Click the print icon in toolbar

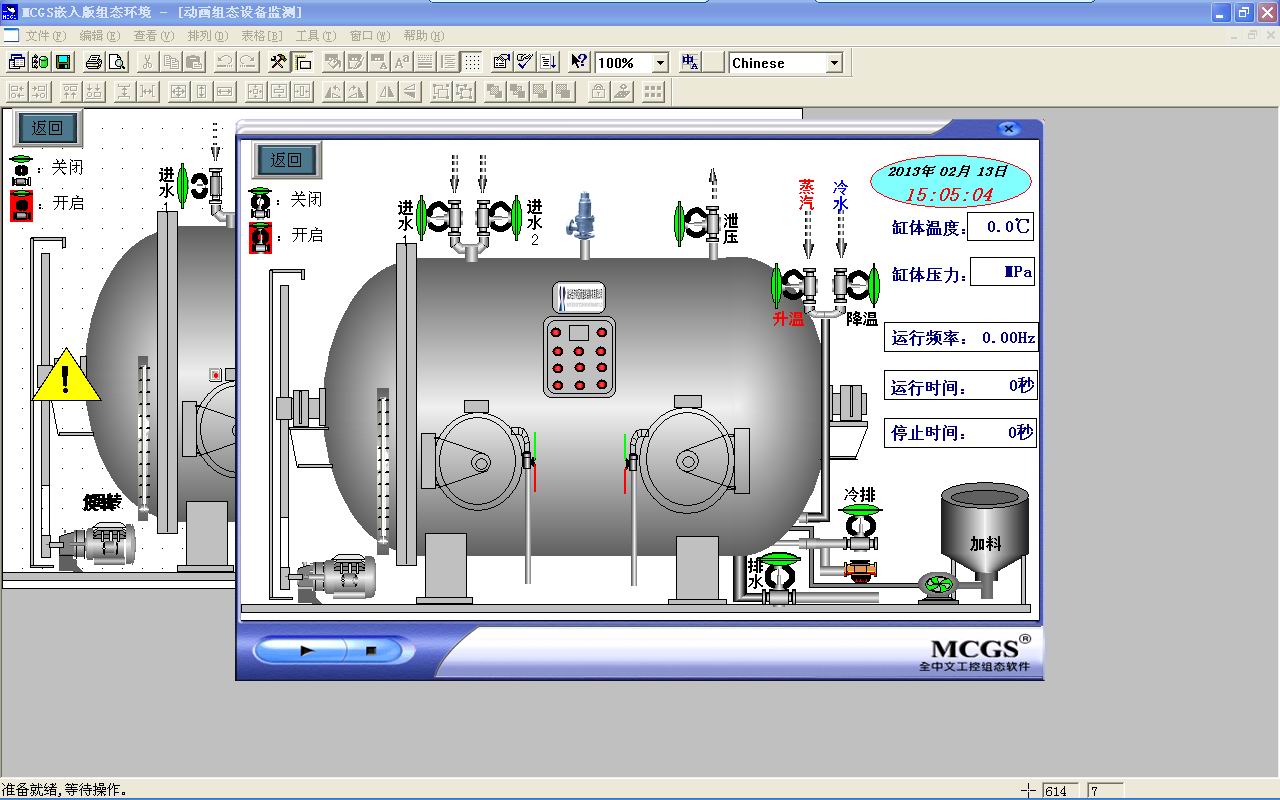pyautogui.click(x=94, y=62)
